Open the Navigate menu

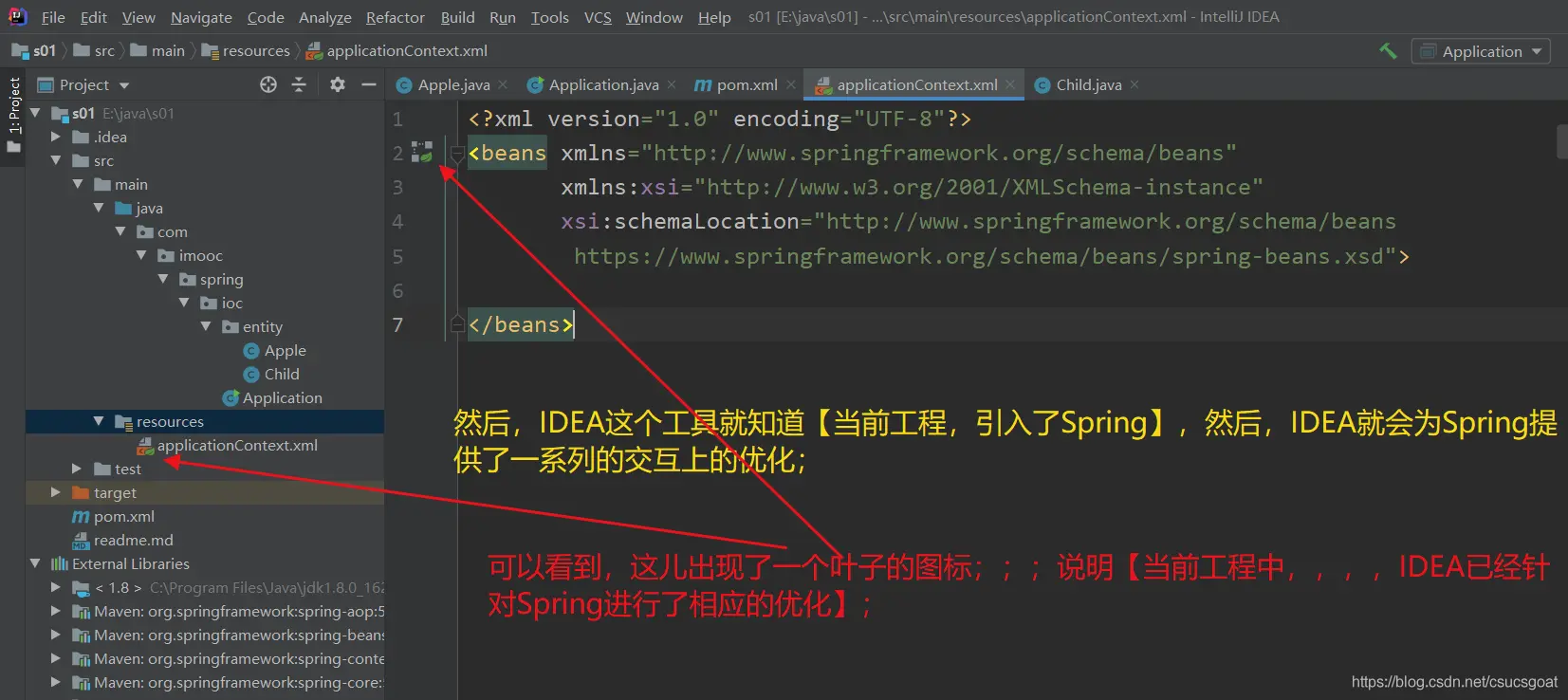201,17
